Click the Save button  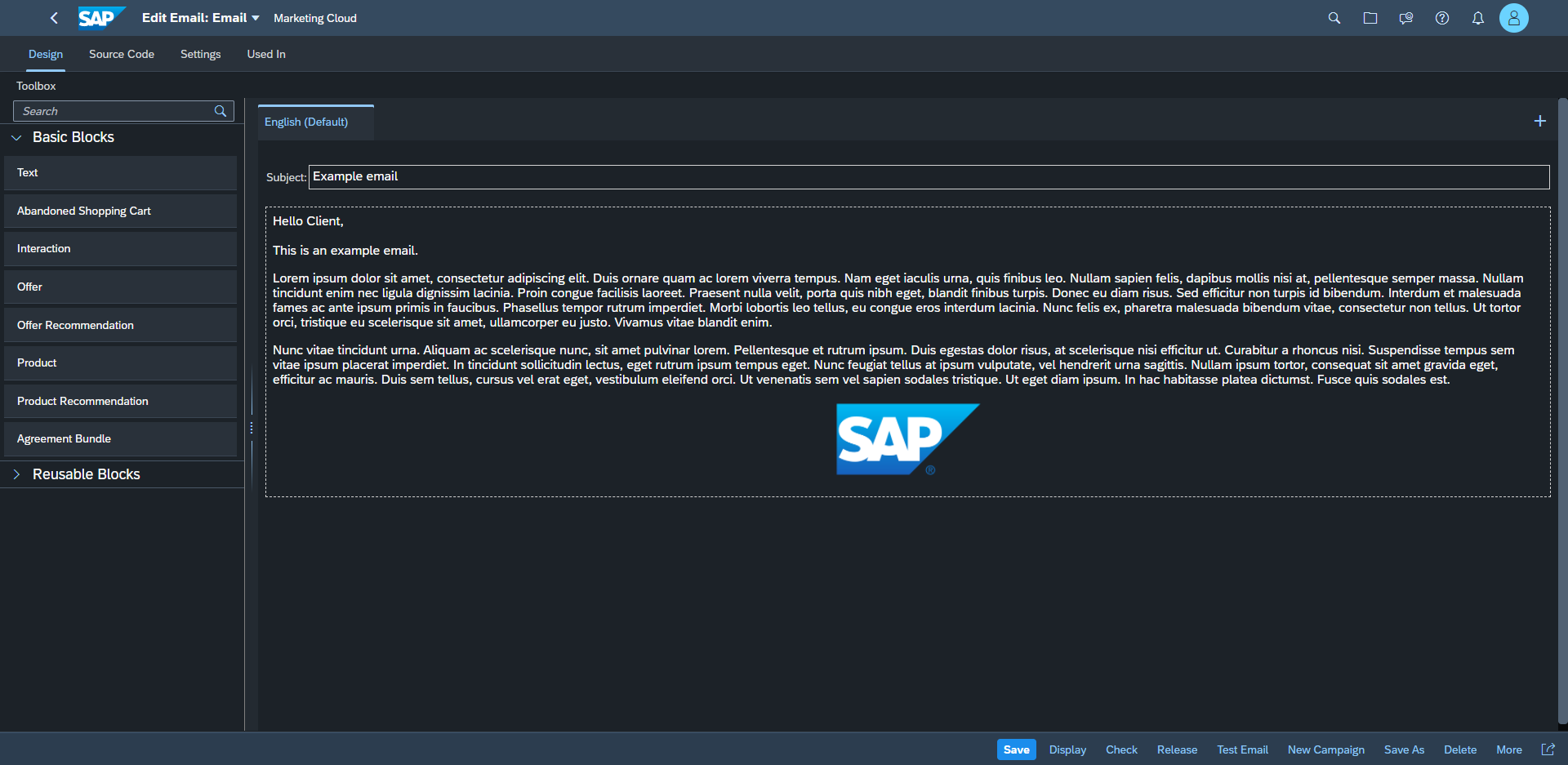[x=1017, y=749]
